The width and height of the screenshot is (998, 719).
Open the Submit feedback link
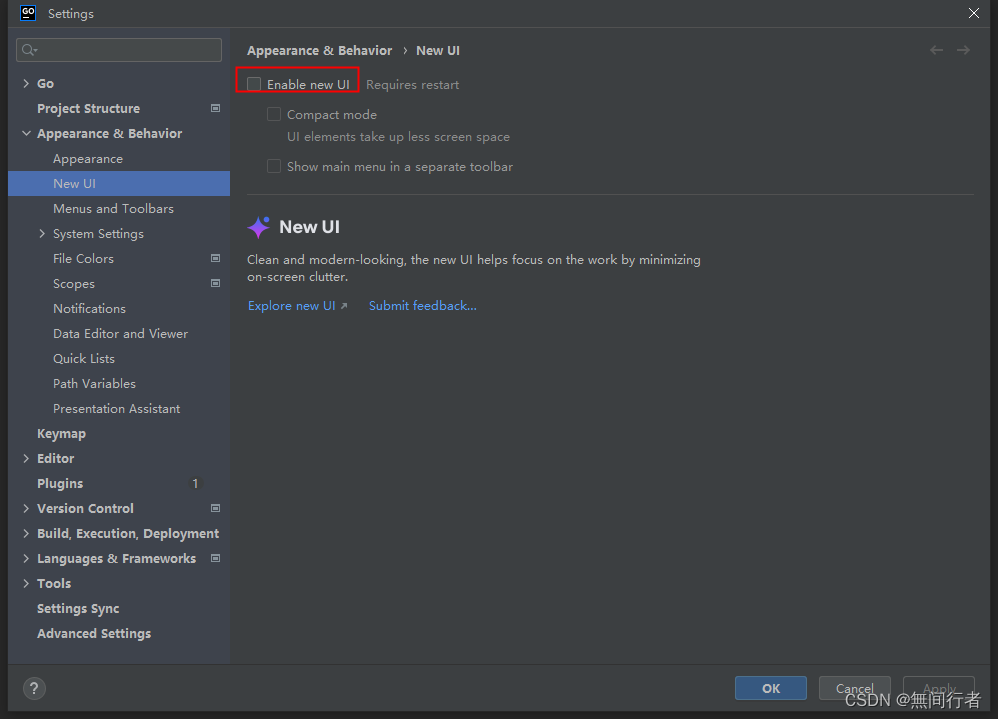[423, 305]
